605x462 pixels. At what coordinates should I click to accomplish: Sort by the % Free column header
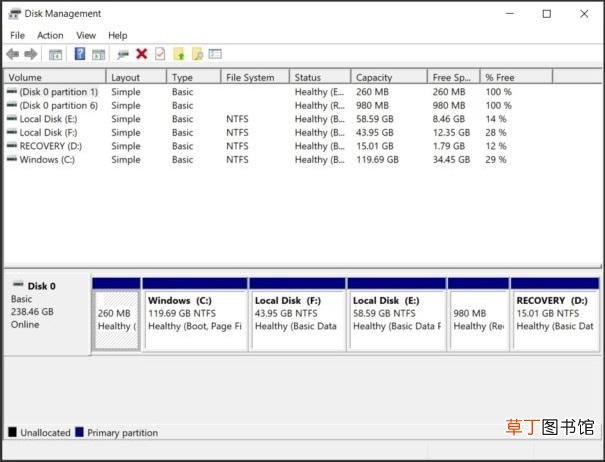pyautogui.click(x=517, y=77)
